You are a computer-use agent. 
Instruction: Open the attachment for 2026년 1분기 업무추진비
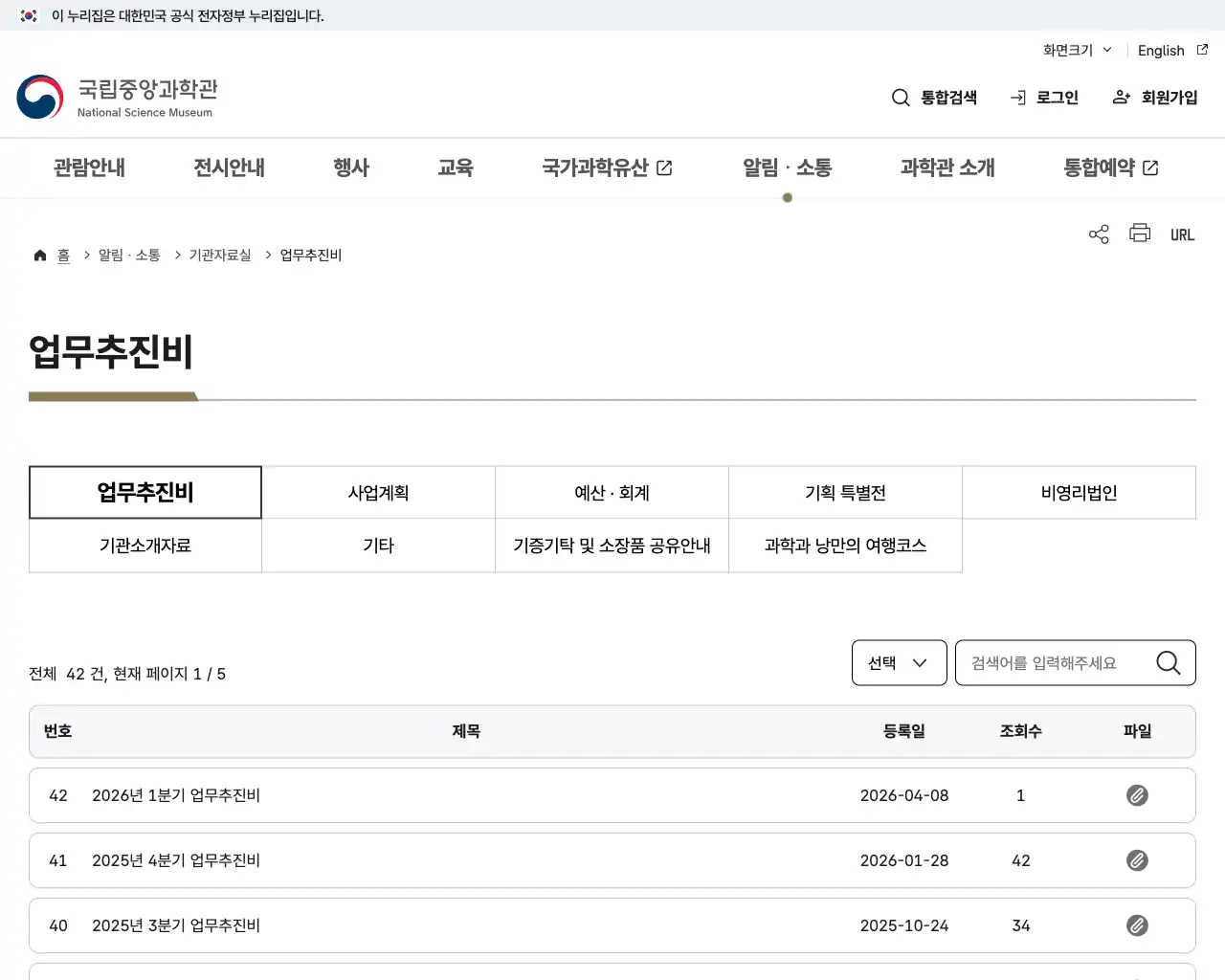click(x=1136, y=795)
